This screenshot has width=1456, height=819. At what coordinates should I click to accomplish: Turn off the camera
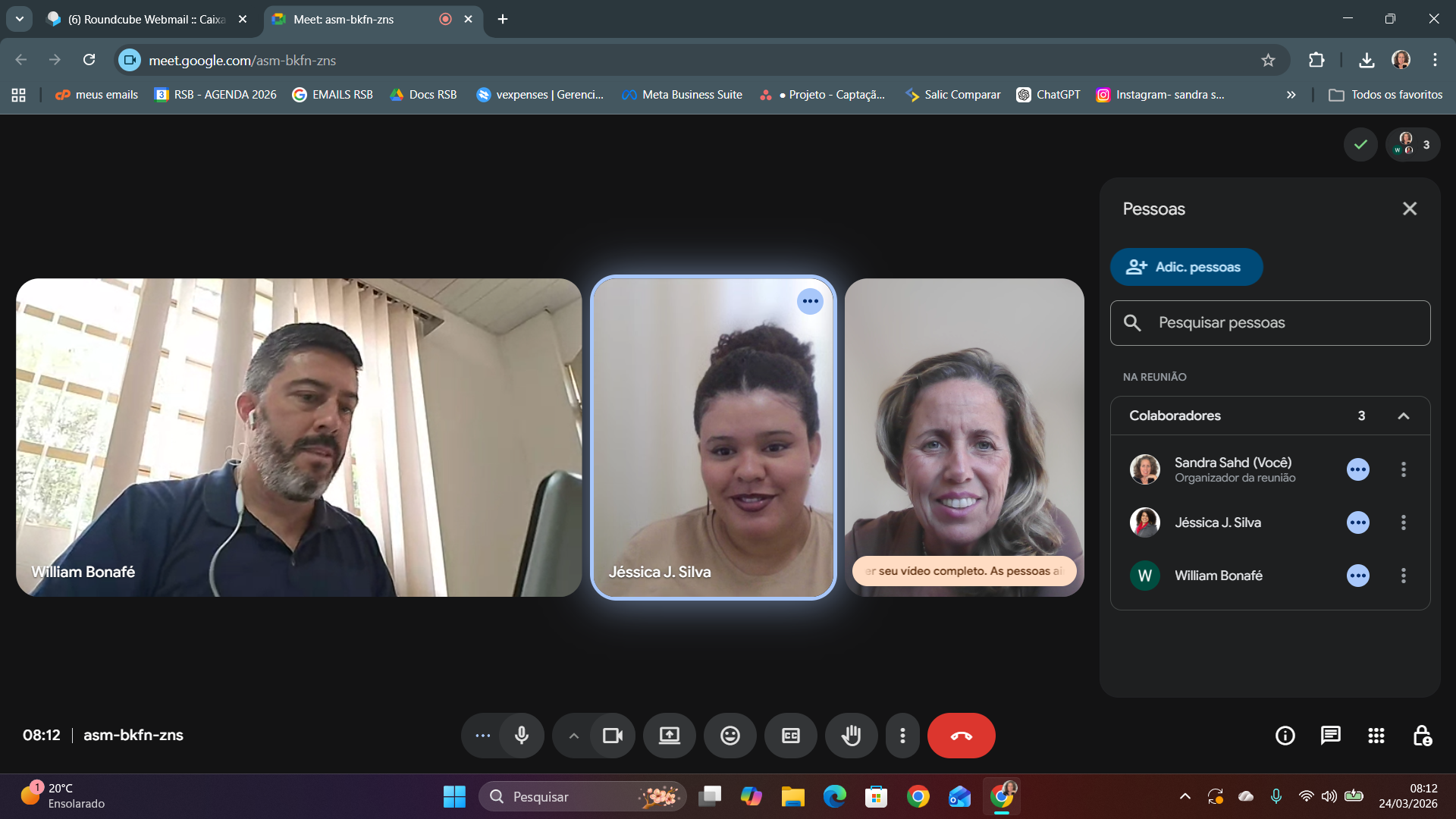612,736
